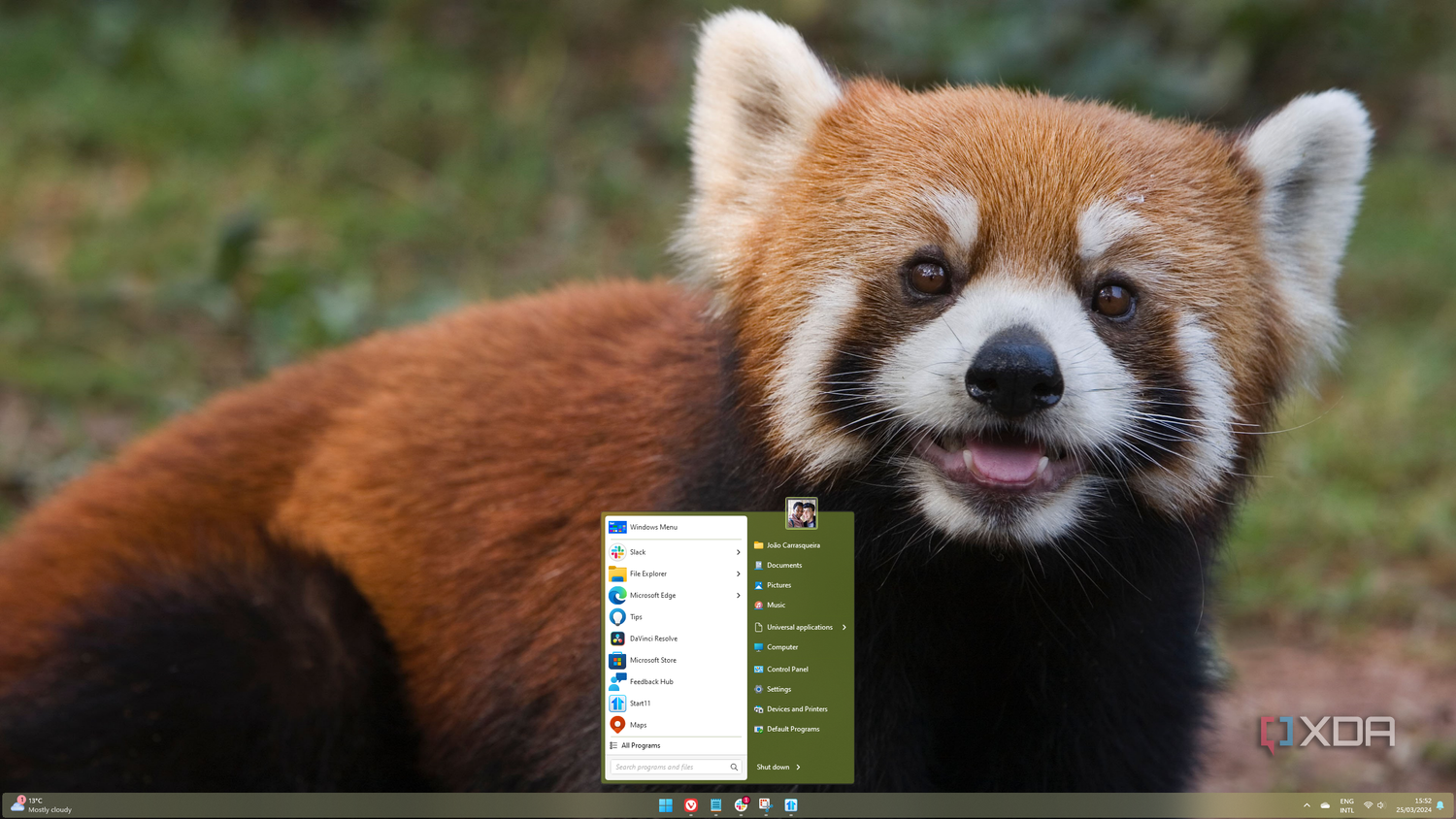Screen dimensions: 1456x819
Task: Launch DaVinci Resolve
Action: tap(676, 639)
